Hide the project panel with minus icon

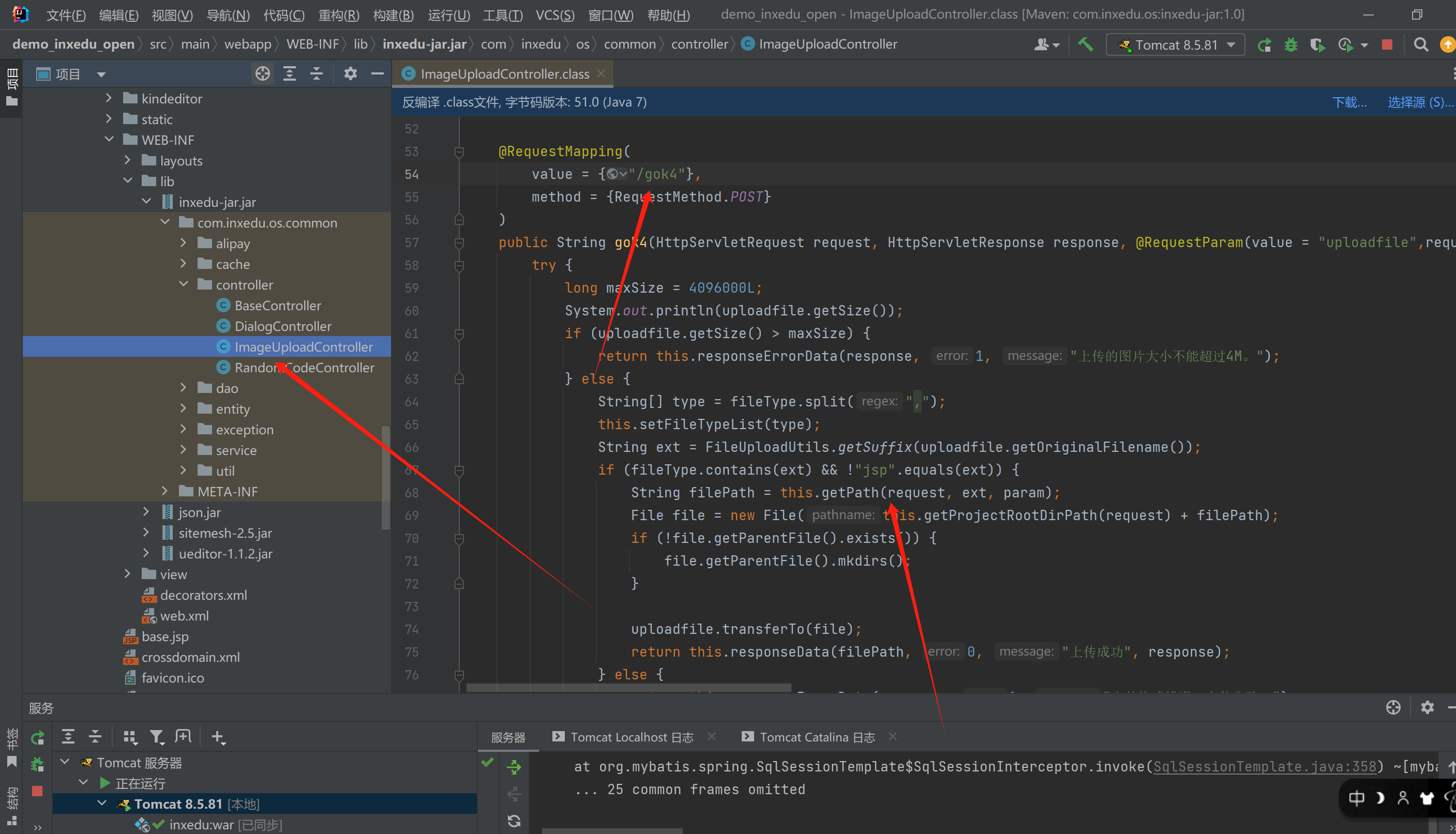click(377, 73)
